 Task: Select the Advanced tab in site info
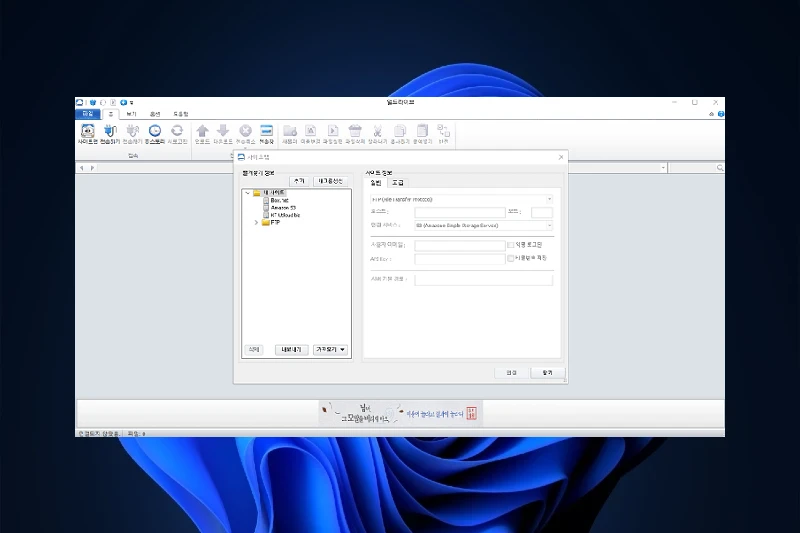pyautogui.click(x=398, y=183)
